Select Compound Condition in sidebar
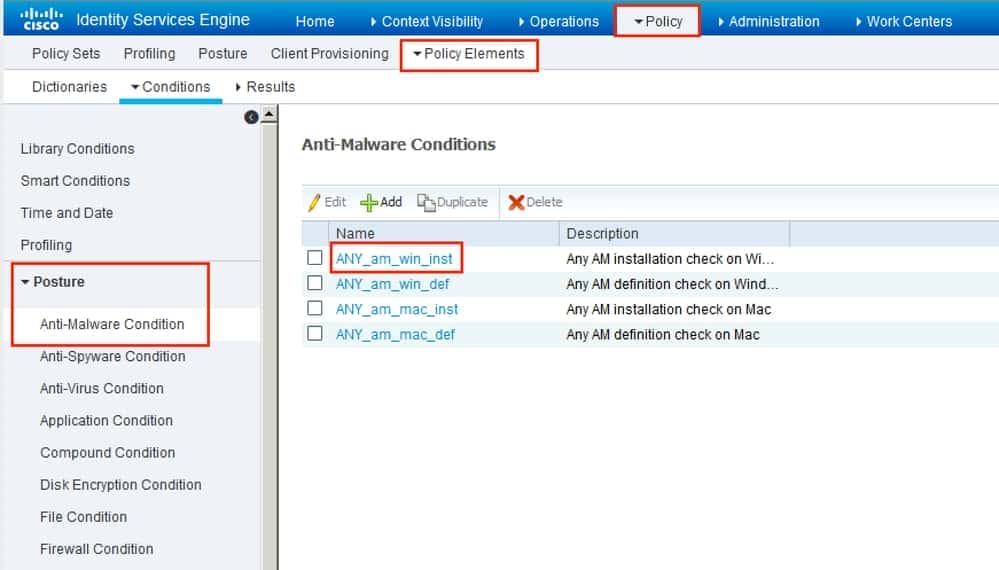The height and width of the screenshot is (570, 999). coord(108,453)
